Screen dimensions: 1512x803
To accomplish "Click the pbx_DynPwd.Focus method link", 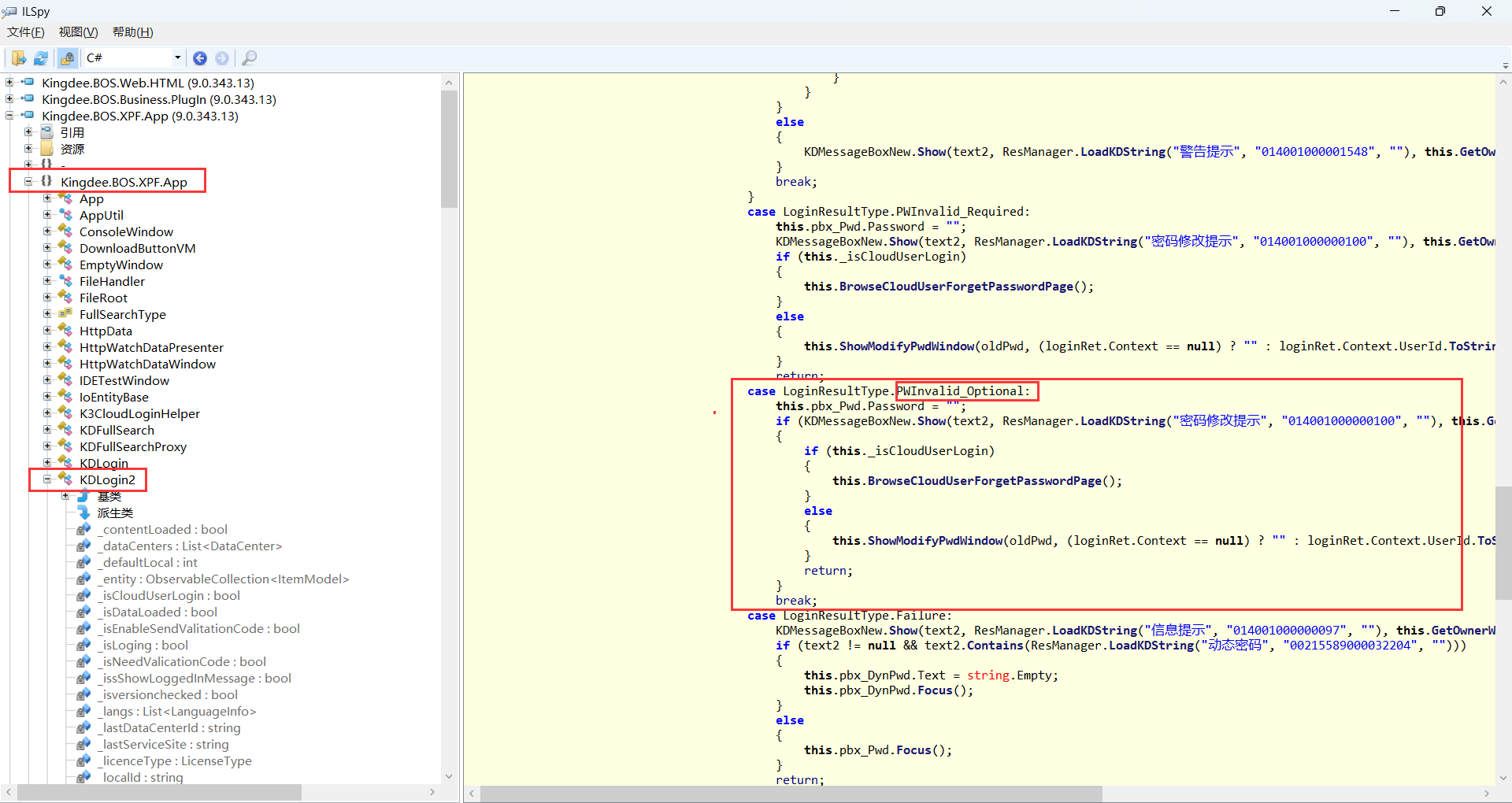I will 935,690.
